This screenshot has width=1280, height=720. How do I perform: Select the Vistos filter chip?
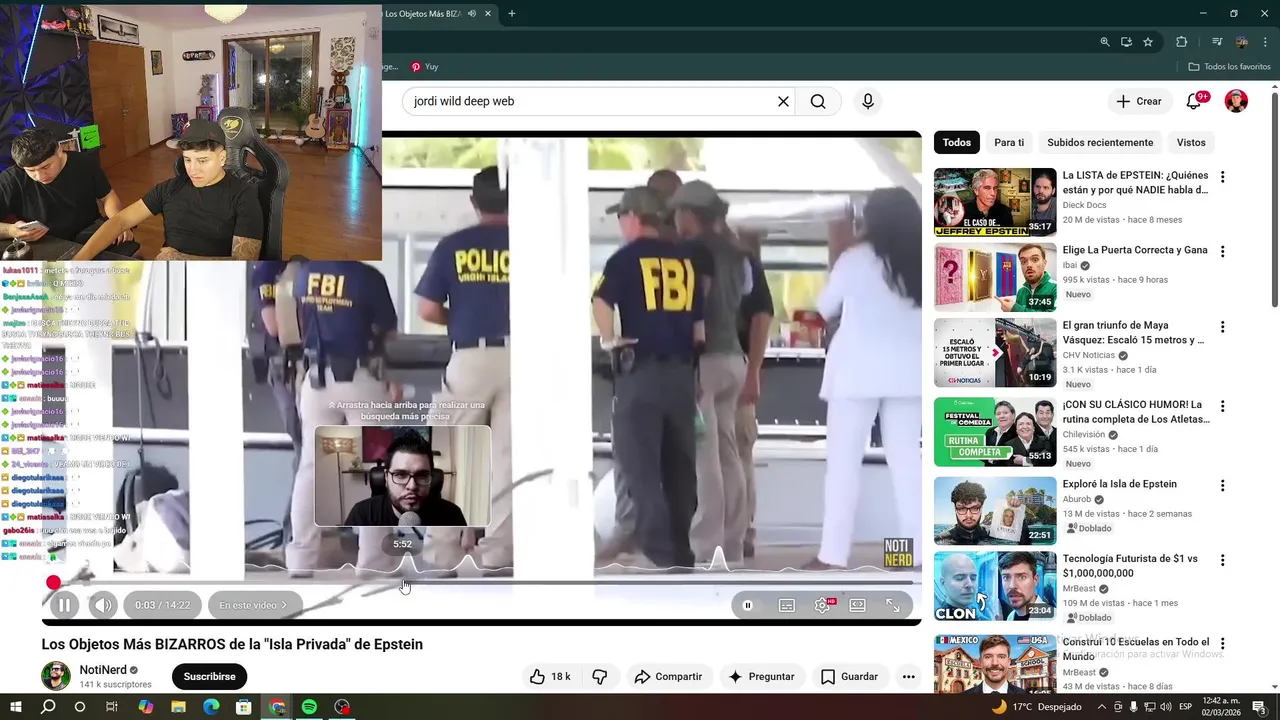tap(1191, 142)
